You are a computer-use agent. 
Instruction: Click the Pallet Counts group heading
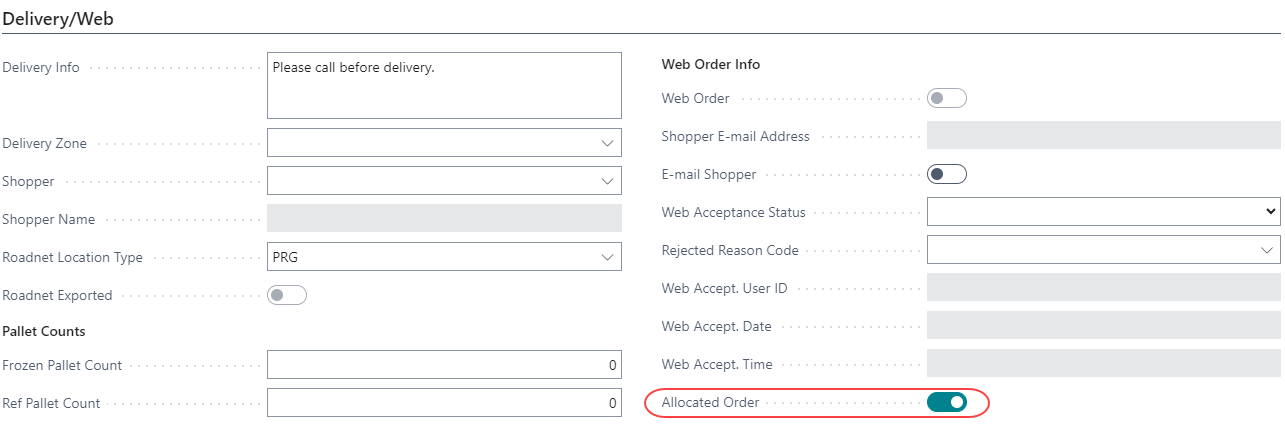[44, 330]
